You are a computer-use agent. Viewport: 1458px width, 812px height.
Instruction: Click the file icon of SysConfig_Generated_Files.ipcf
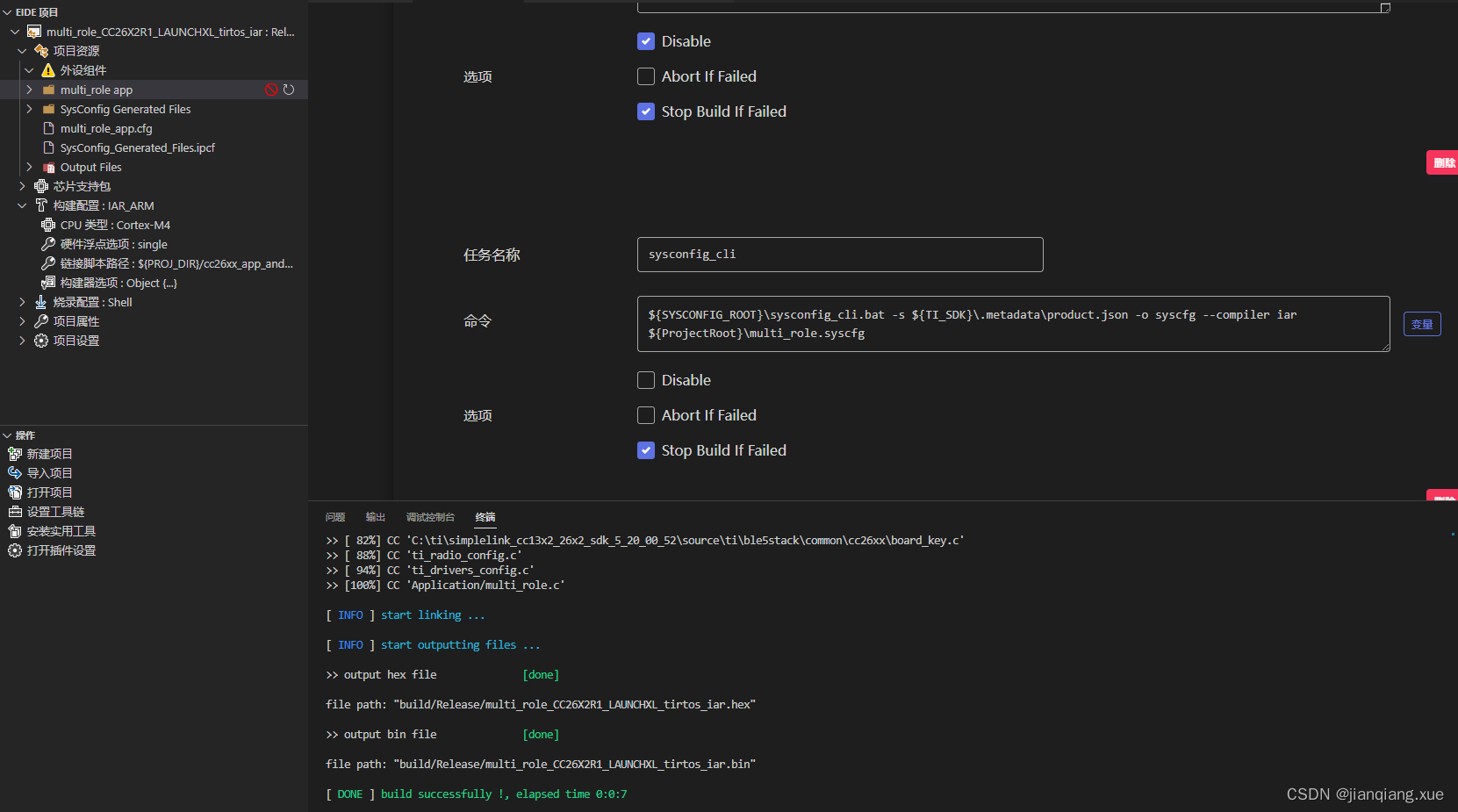[49, 147]
